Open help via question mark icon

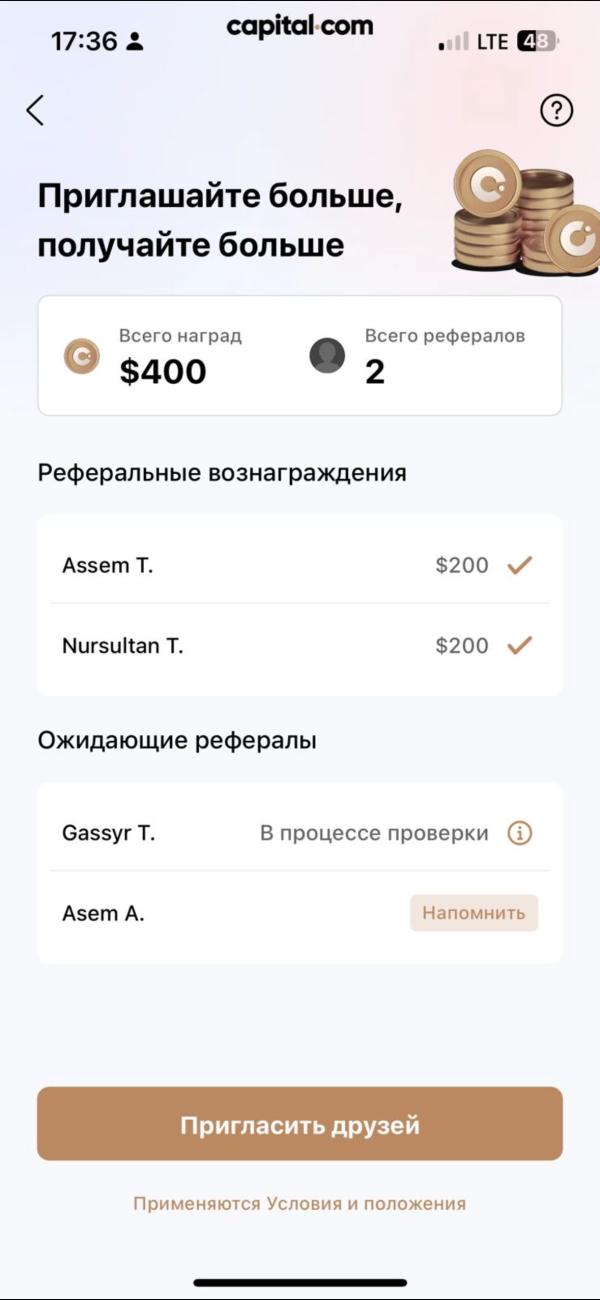556,111
